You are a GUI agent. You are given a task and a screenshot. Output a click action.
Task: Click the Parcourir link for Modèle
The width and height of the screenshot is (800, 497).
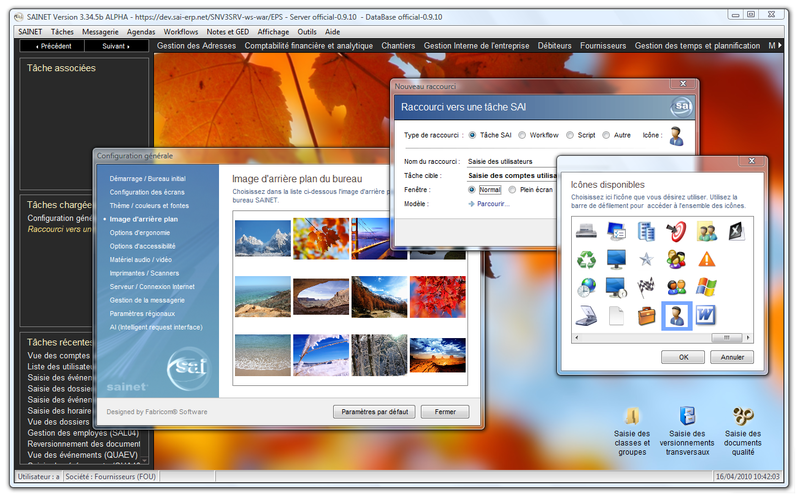(x=491, y=203)
